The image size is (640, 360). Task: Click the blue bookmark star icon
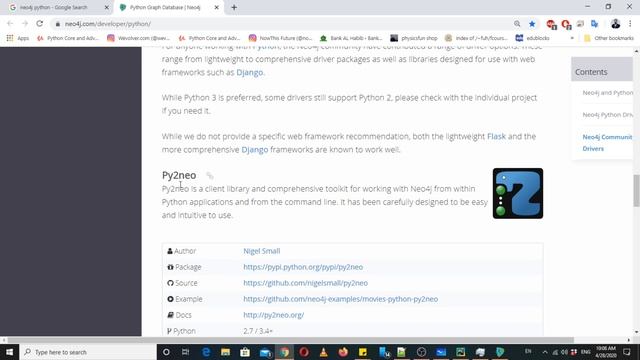[532, 24]
